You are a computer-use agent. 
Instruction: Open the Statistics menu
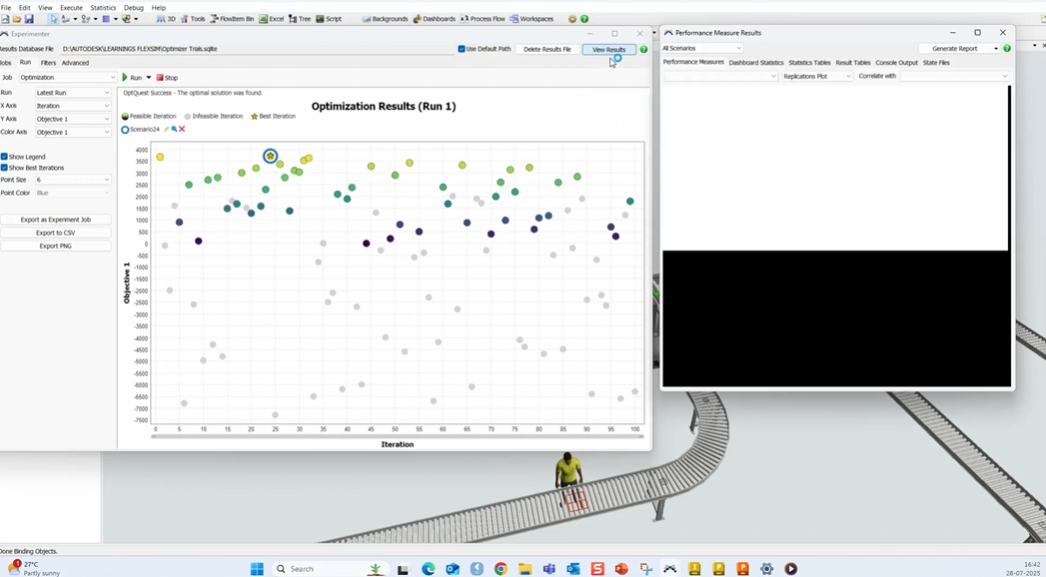103,7
